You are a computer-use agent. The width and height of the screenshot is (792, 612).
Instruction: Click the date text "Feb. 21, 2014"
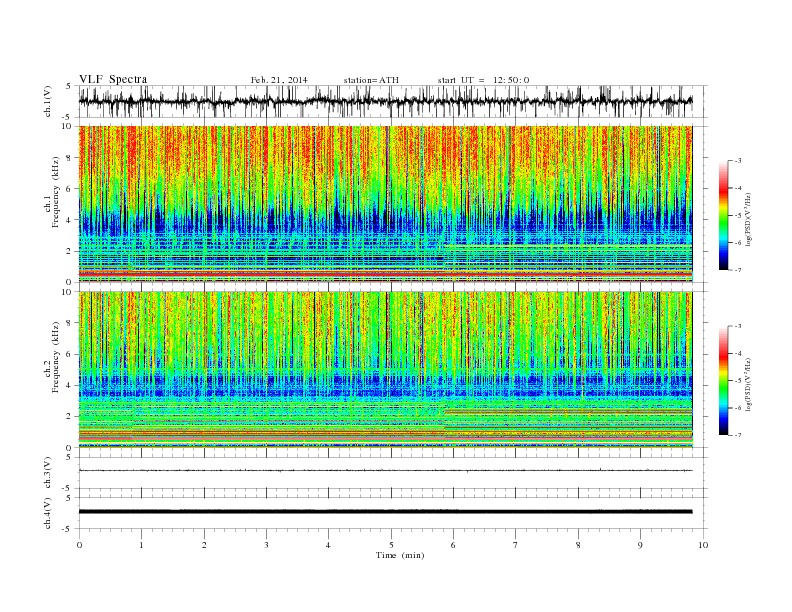(x=279, y=80)
